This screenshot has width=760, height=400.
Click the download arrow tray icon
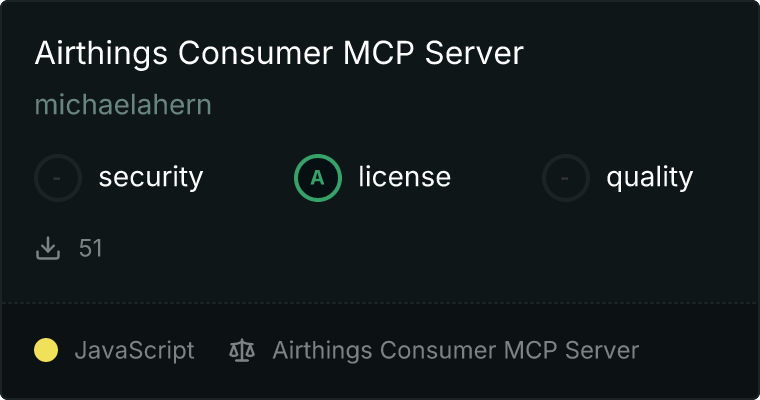48,248
